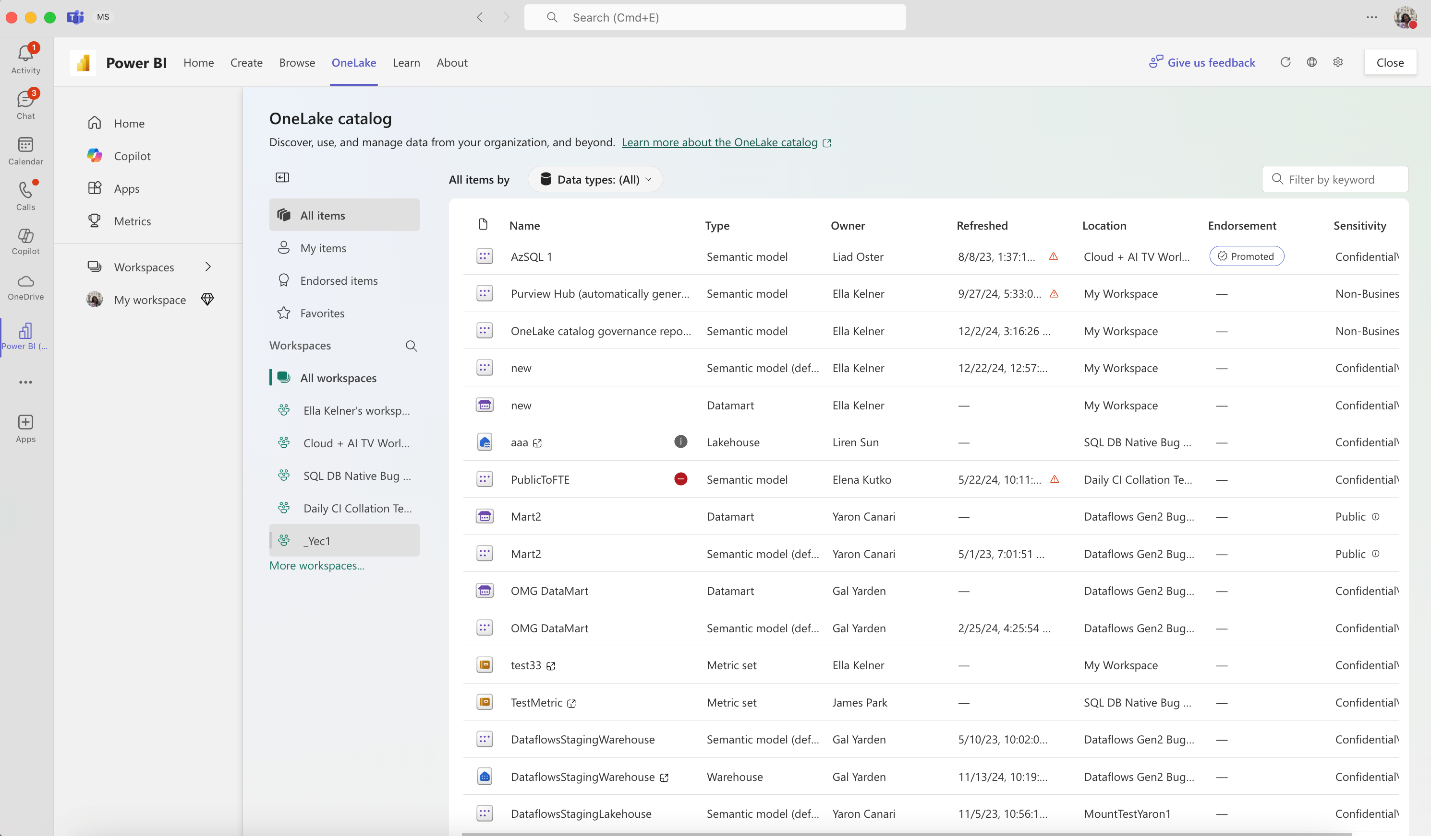Viewport: 1431px width, 836px height.
Task: Select the _Yec1 workspace
Action: point(319,541)
